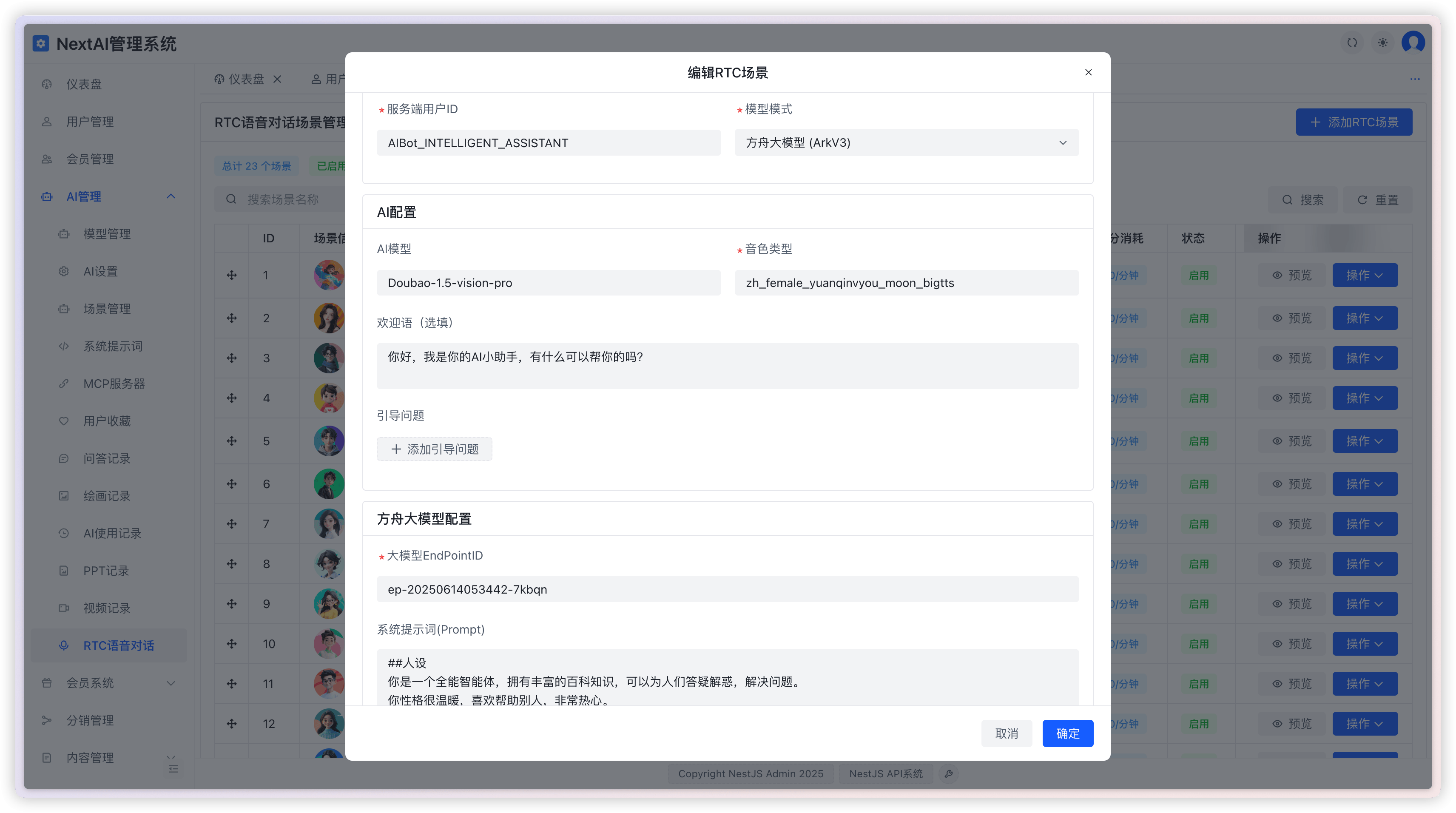Click the refresh icon in the header
Screen dimensions: 1456x813
1352,43
